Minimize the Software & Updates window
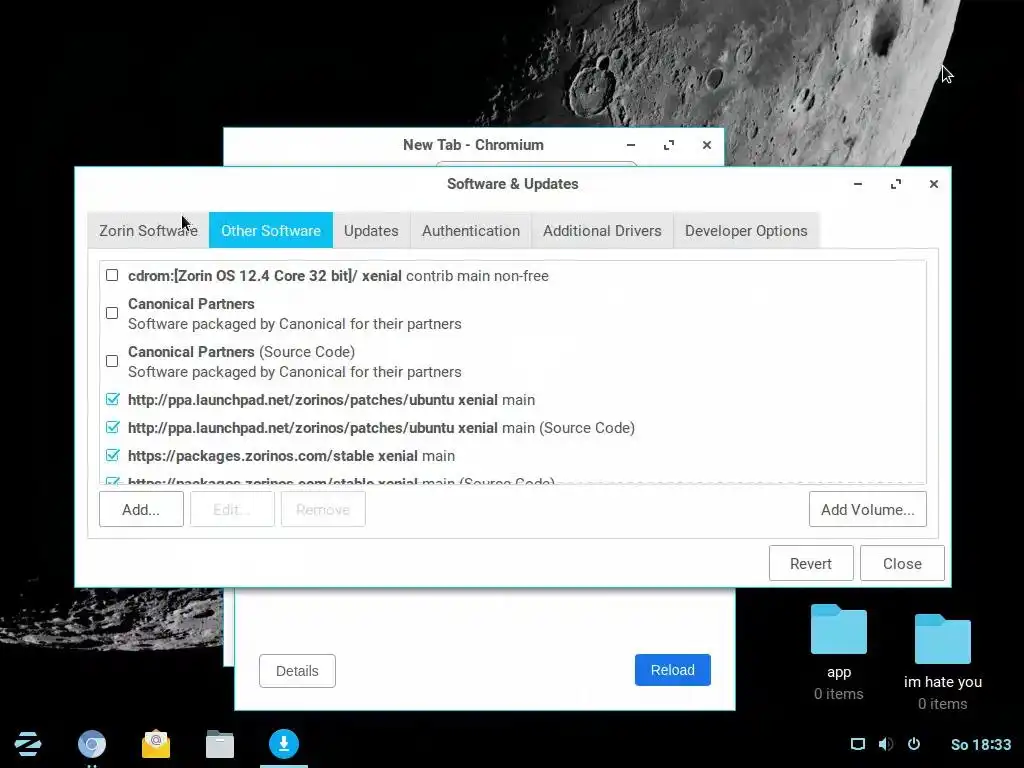 (x=857, y=184)
